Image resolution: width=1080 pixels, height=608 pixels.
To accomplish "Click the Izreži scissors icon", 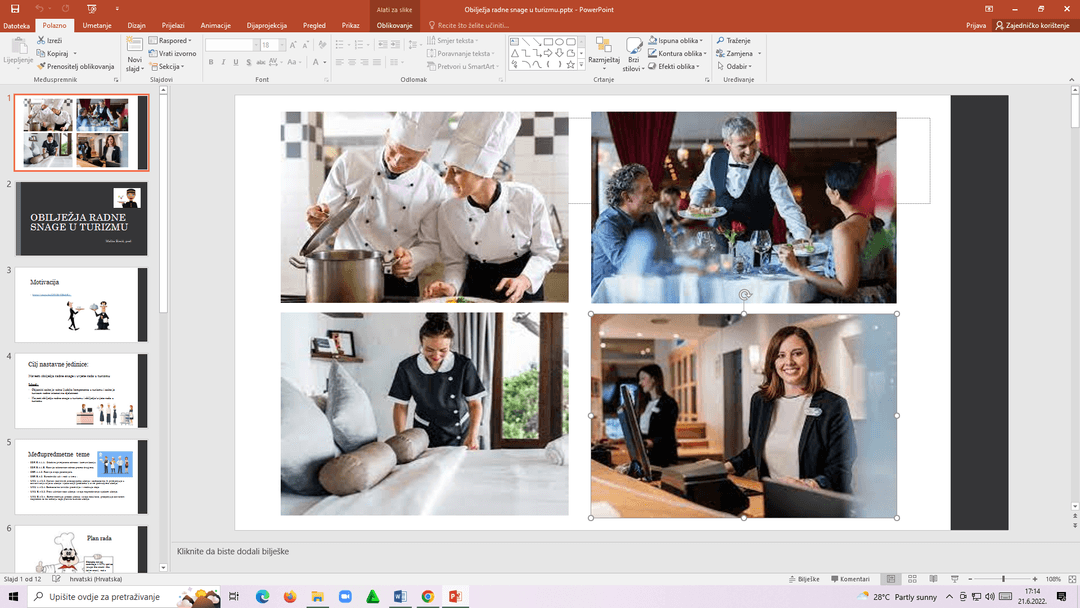I will click(x=40, y=40).
